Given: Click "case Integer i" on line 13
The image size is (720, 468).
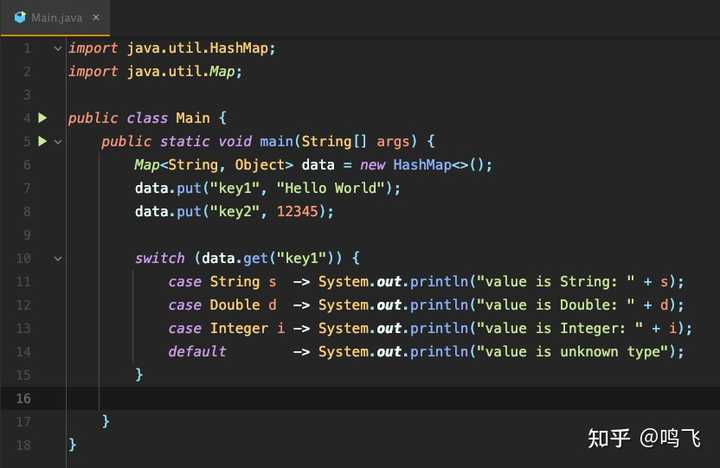Looking at the screenshot, I should [226, 328].
